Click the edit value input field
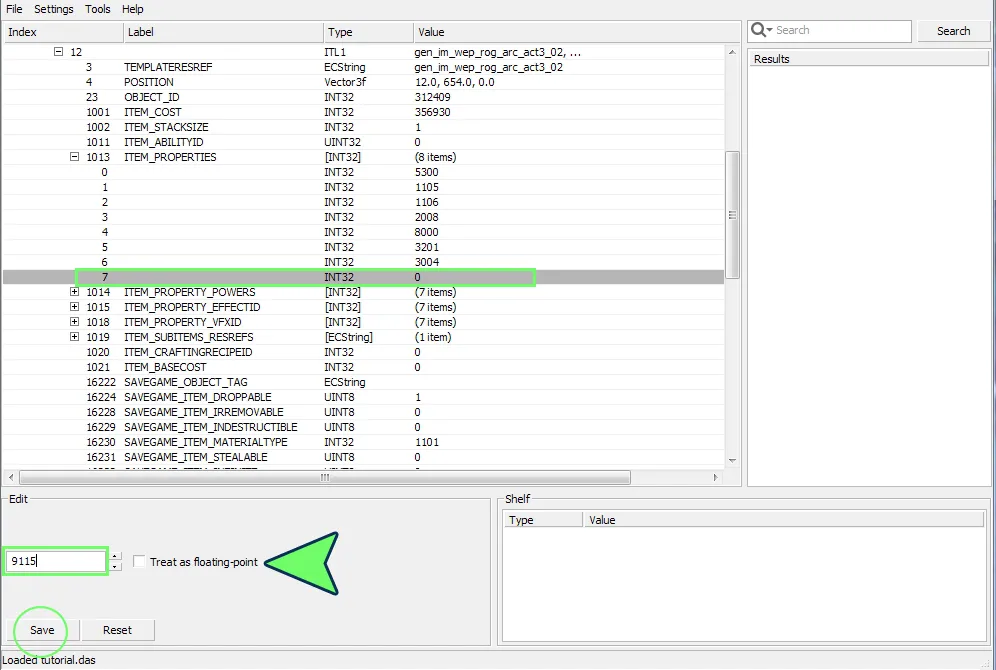Viewport: 996px width, 670px height. coord(56,562)
